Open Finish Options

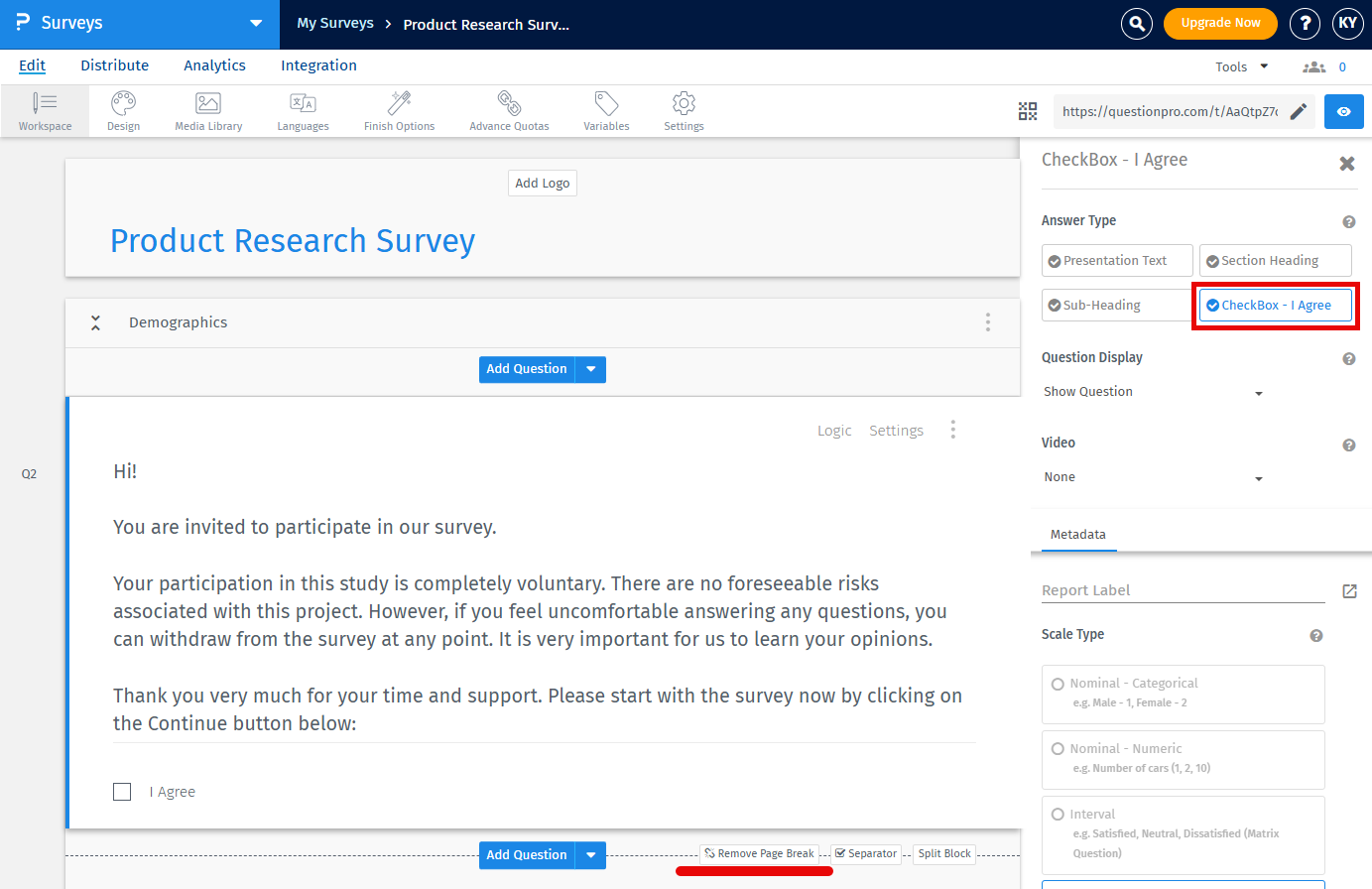tap(398, 110)
